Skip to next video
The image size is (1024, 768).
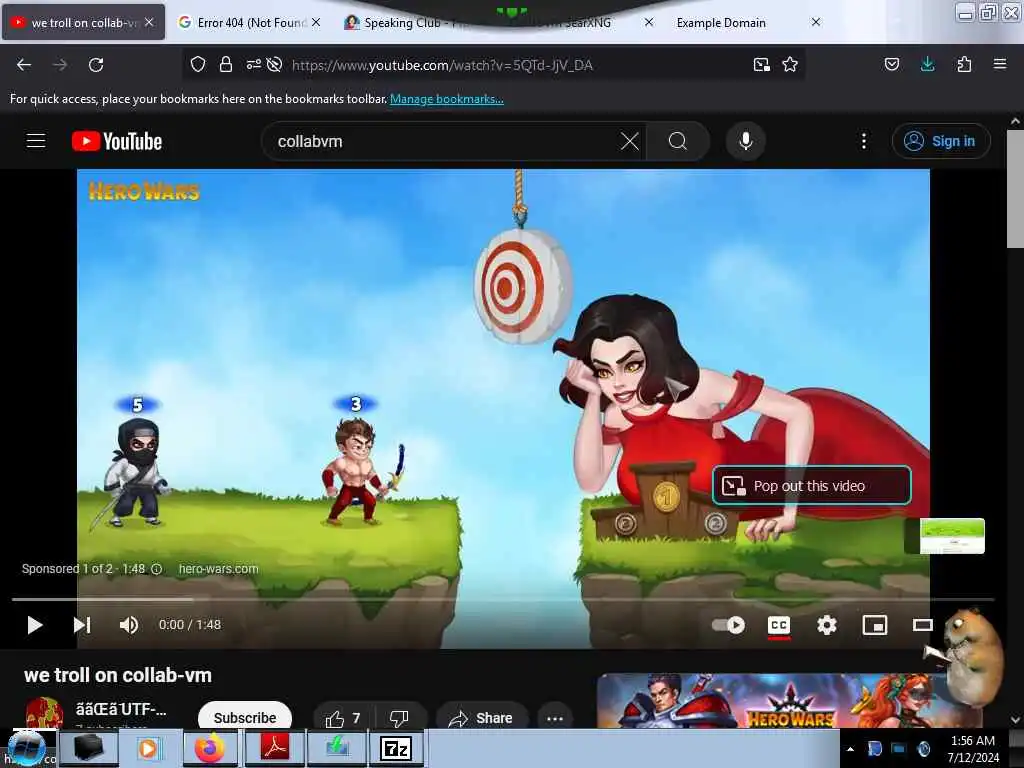point(82,625)
